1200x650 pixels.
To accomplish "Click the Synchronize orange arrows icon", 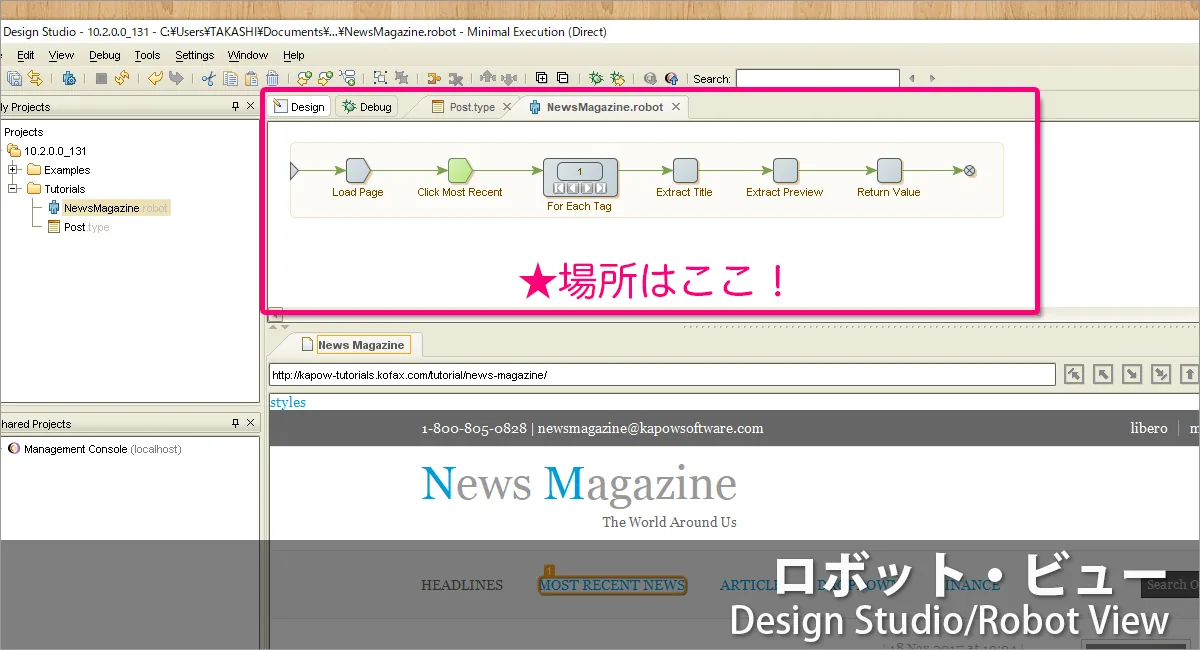I will click(36, 78).
